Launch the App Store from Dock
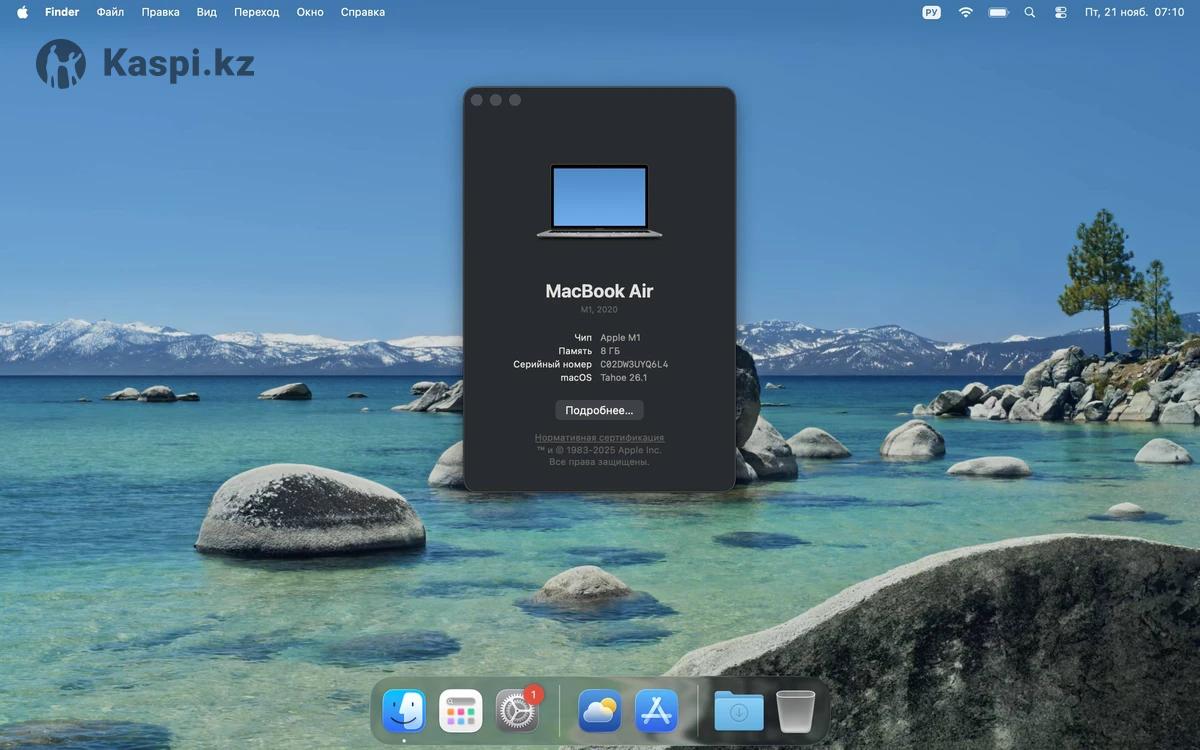The width and height of the screenshot is (1200, 750). pyautogui.click(x=656, y=711)
